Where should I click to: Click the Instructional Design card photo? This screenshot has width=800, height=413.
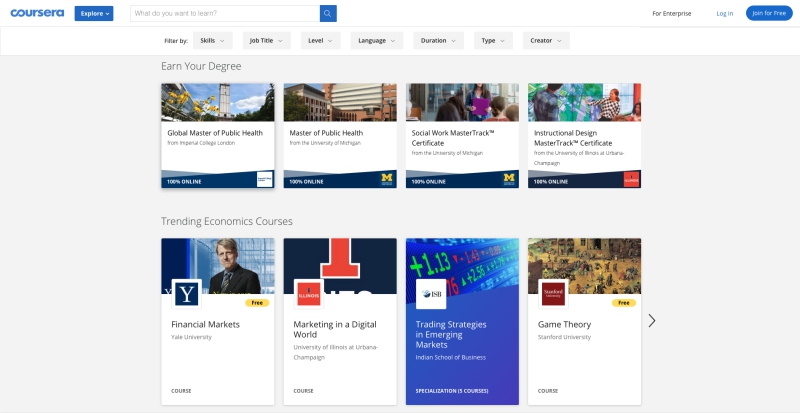[x=585, y=102]
